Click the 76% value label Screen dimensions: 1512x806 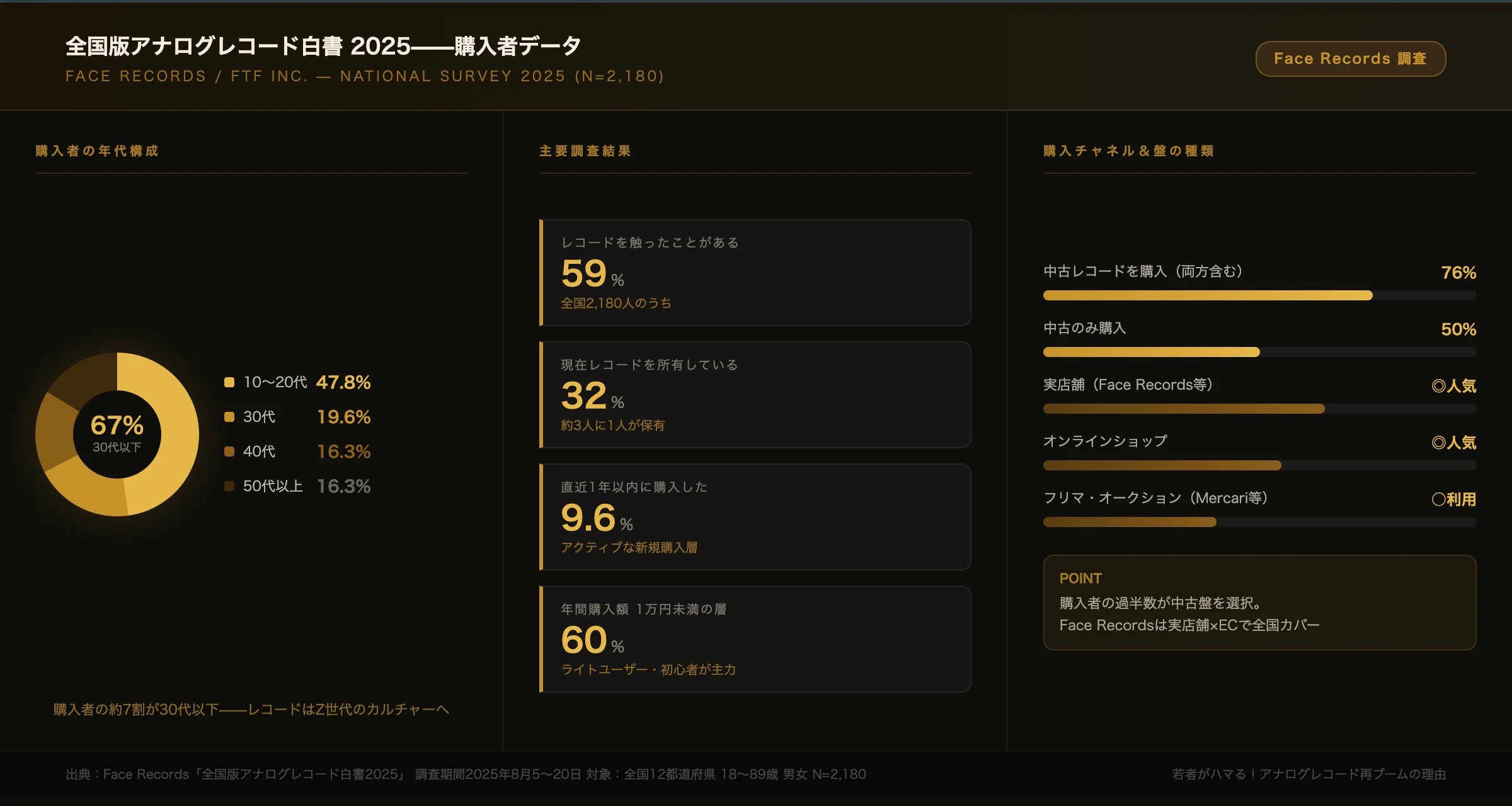(1458, 273)
